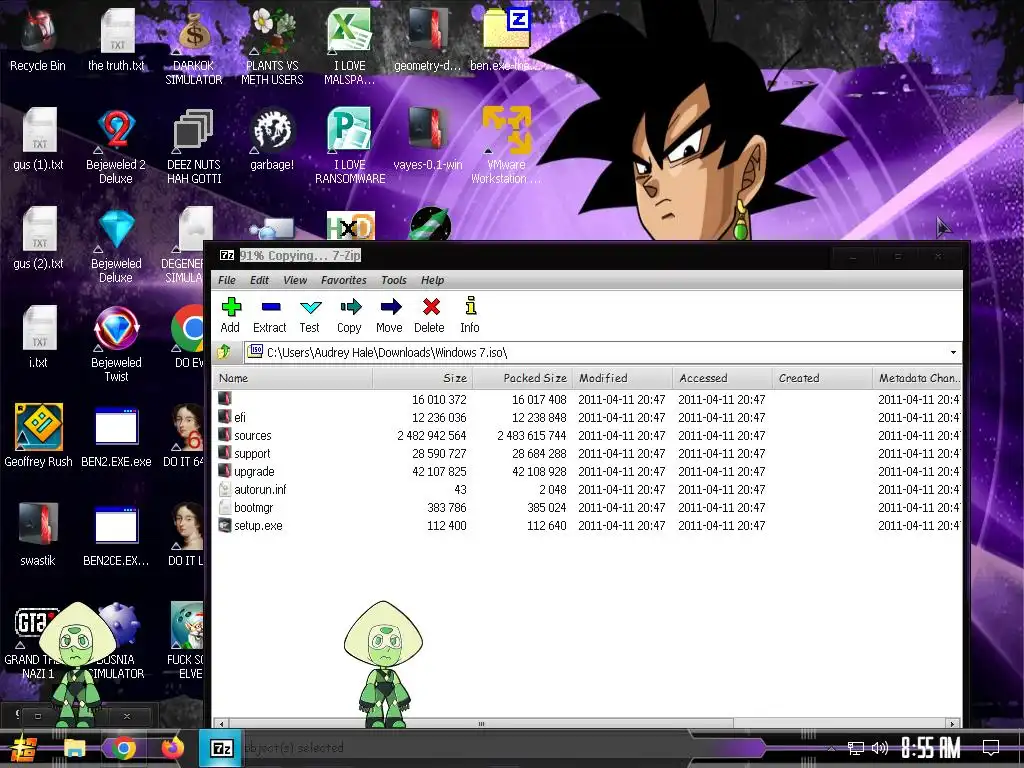Open the File menu
The width and height of the screenshot is (1024, 768).
227,280
